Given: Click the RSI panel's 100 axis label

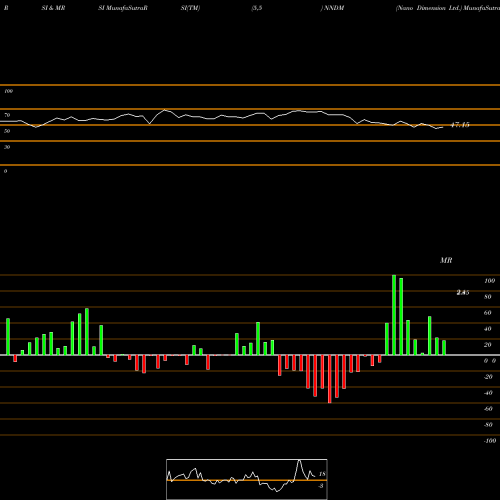Looking at the screenshot, I should pyautogui.click(x=8, y=91).
